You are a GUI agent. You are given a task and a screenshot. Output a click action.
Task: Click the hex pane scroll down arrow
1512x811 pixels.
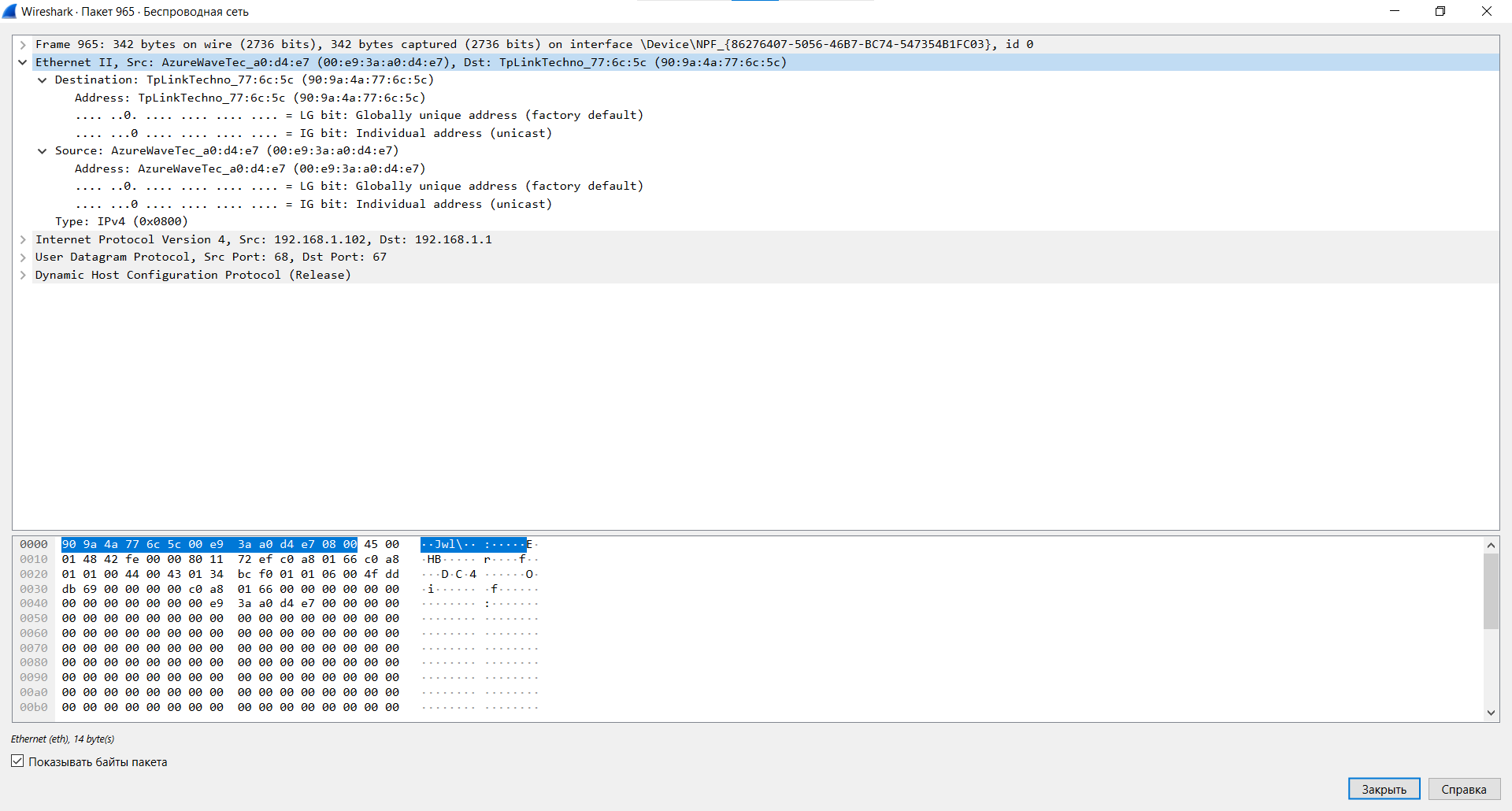[1491, 713]
